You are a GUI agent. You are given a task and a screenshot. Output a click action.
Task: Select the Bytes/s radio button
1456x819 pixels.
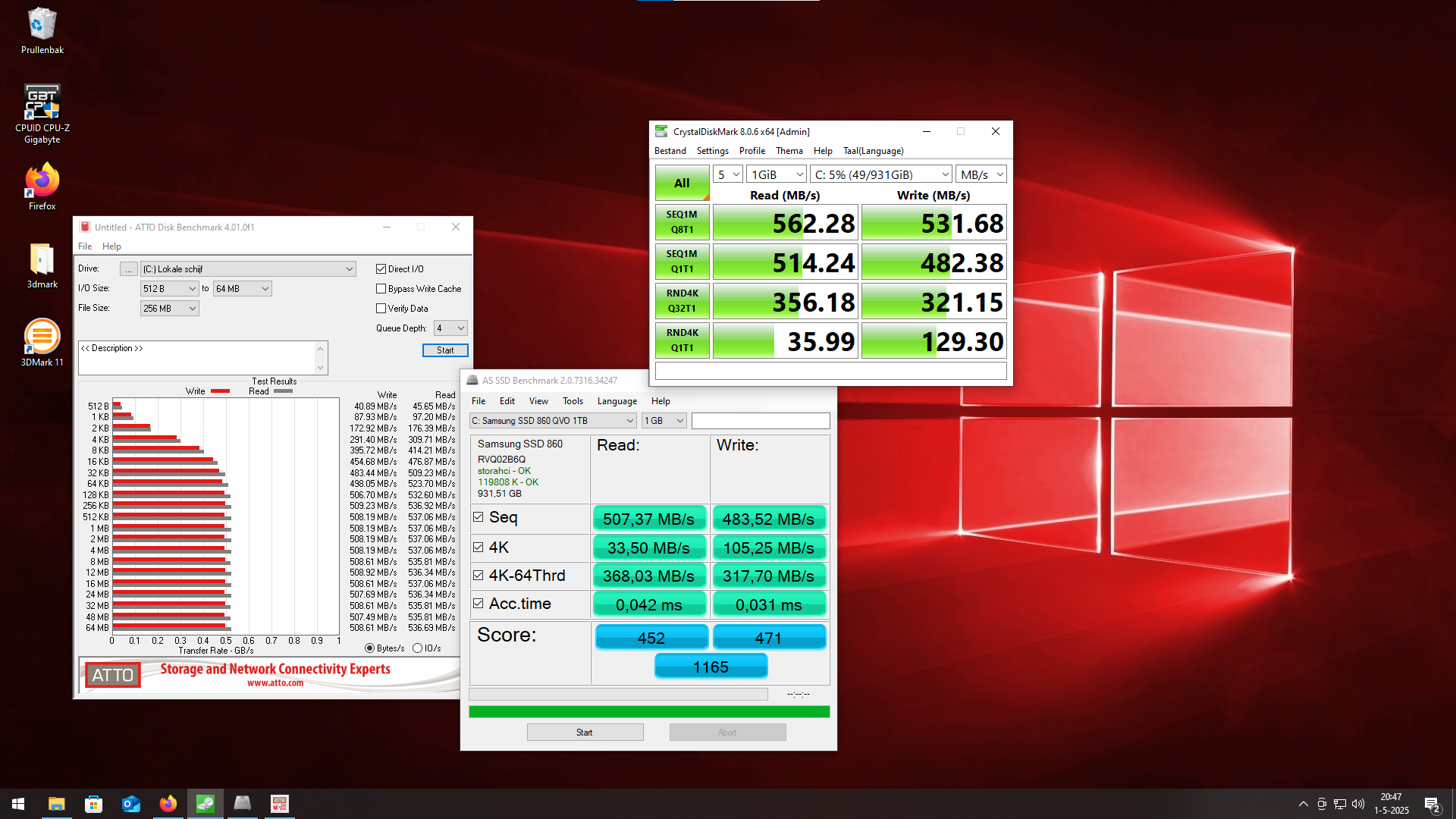point(369,648)
